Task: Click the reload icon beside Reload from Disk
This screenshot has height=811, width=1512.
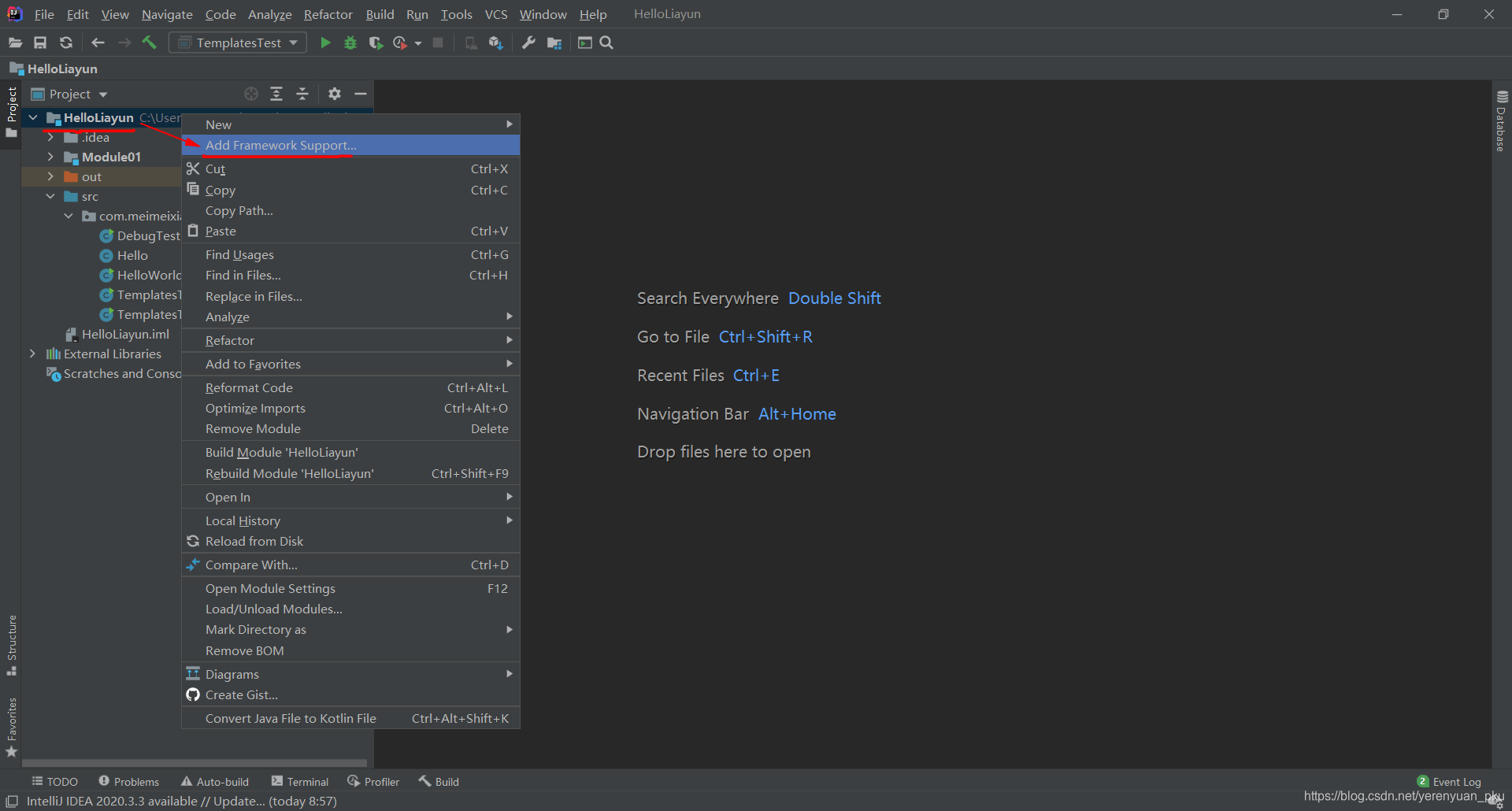Action: [193, 541]
